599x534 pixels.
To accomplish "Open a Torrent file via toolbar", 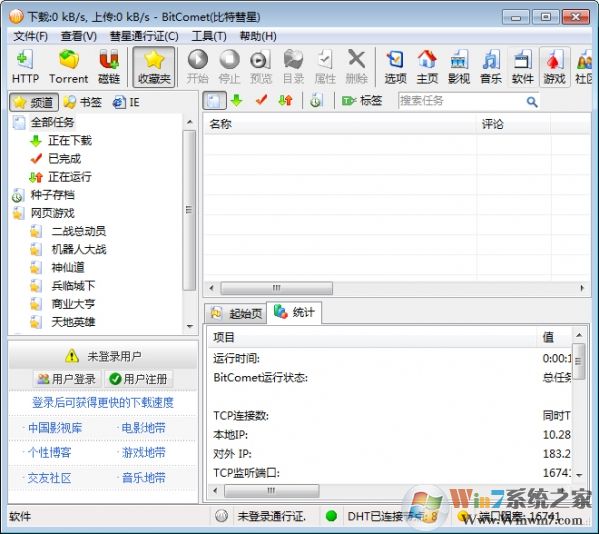I will [68, 67].
